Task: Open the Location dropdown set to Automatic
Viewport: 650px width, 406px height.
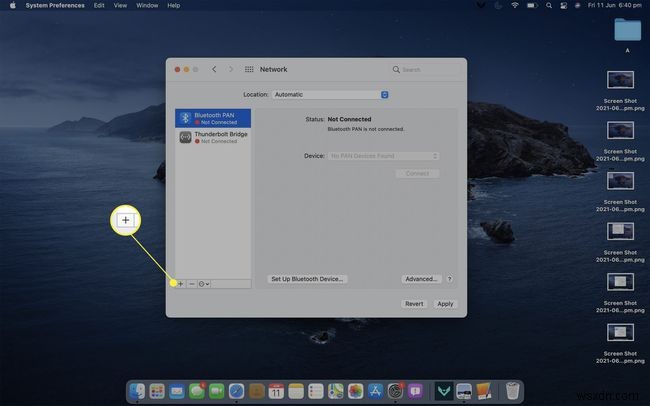Action: 331,95
